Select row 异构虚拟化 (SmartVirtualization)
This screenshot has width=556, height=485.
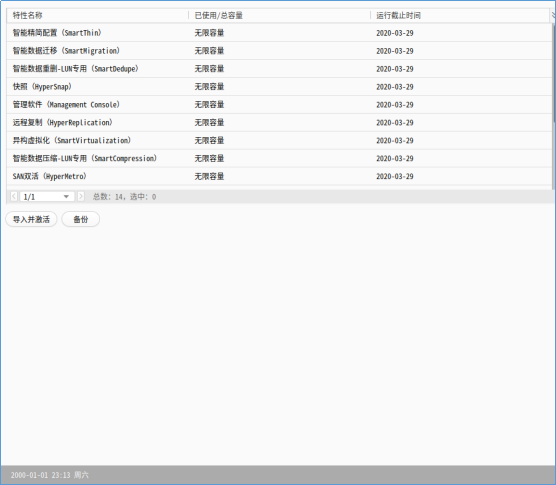point(278,140)
